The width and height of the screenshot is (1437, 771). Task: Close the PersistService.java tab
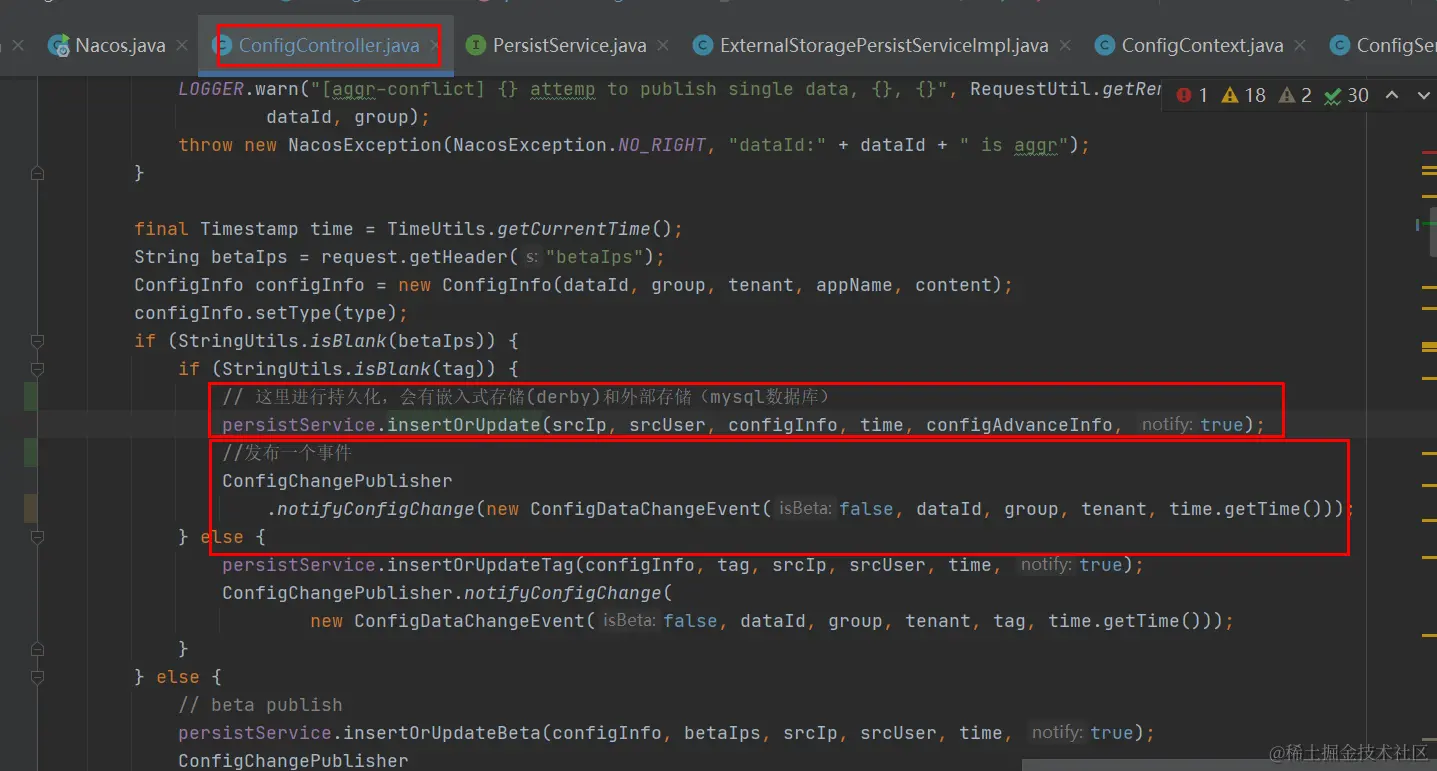pos(665,46)
